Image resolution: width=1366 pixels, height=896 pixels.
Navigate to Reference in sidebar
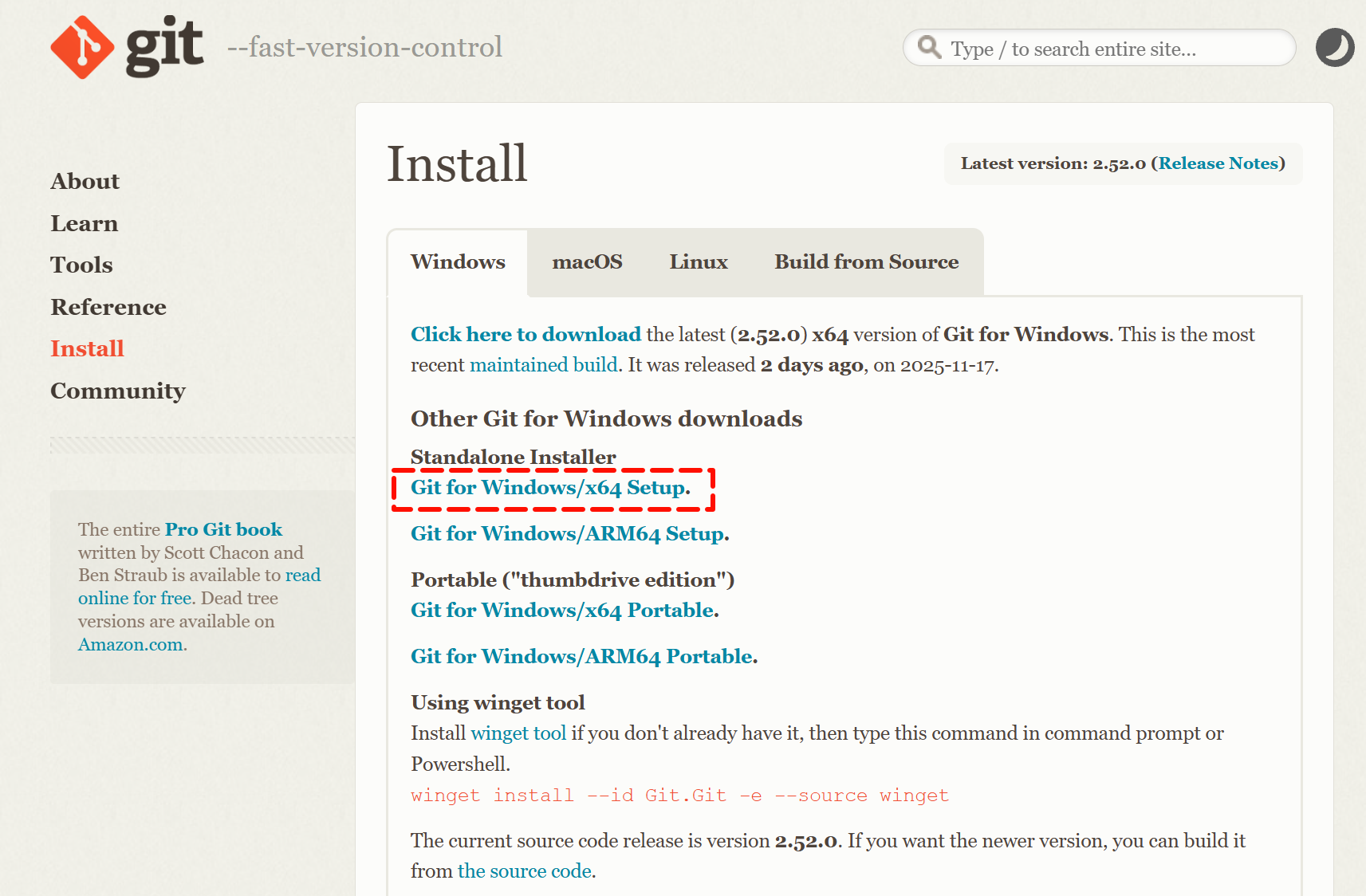point(108,307)
